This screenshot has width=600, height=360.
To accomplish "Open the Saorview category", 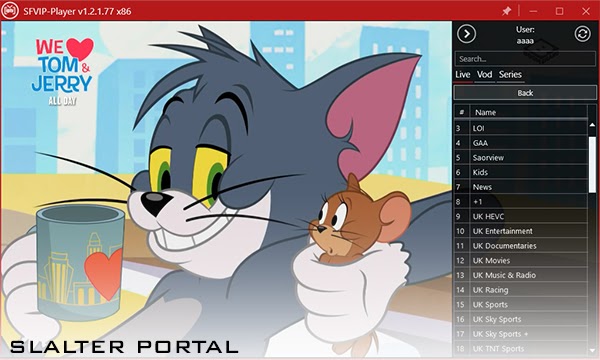I will point(521,158).
